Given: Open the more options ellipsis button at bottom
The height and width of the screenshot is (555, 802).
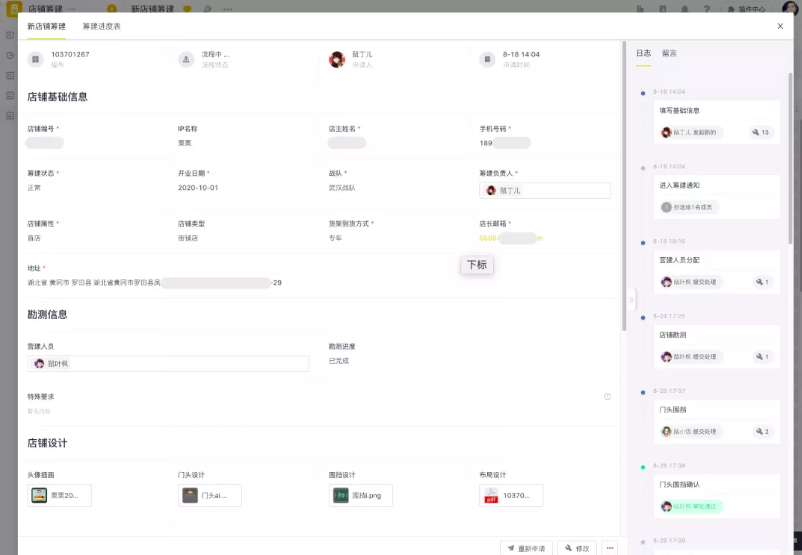Looking at the screenshot, I should tap(610, 548).
